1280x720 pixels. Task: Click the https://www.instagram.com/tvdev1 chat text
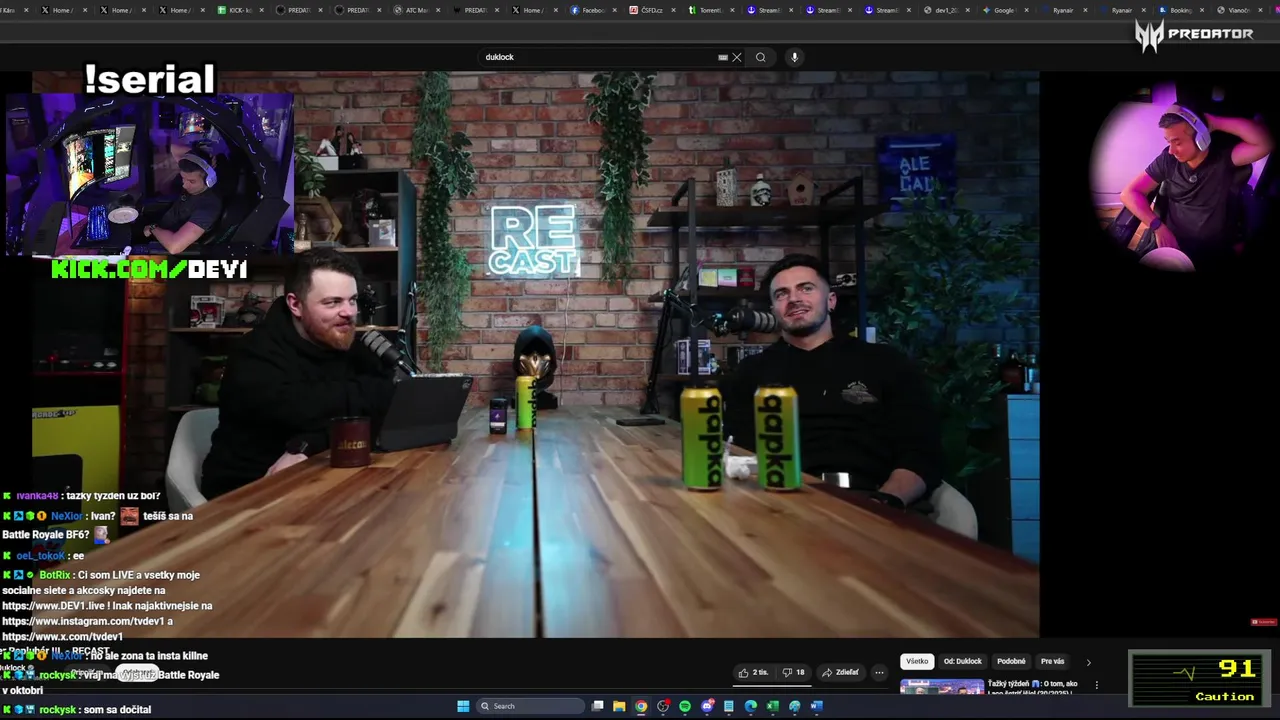tap(80, 621)
